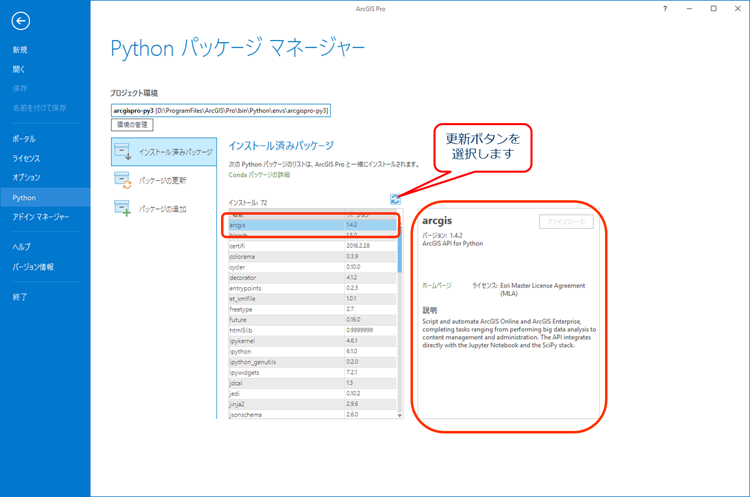Select the jinja2 package row

[313, 404]
